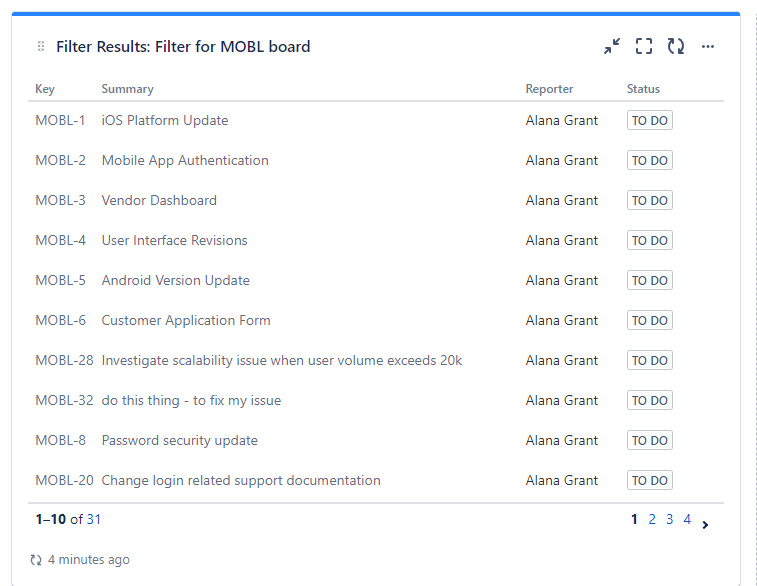Click the refresh icon beside 4 minutes ago
757x586 pixels.
[36, 560]
